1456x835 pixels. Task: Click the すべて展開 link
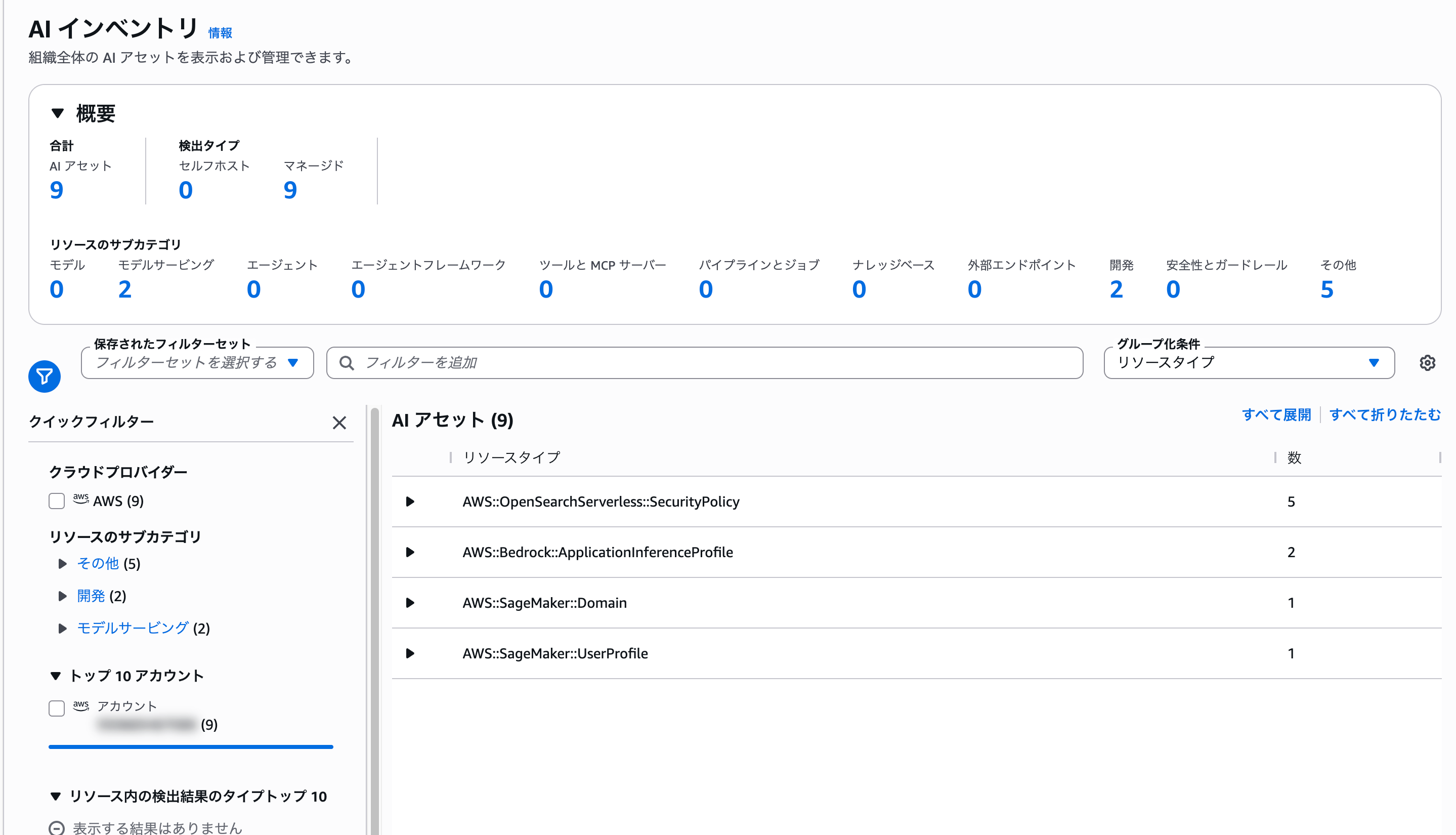1276,414
